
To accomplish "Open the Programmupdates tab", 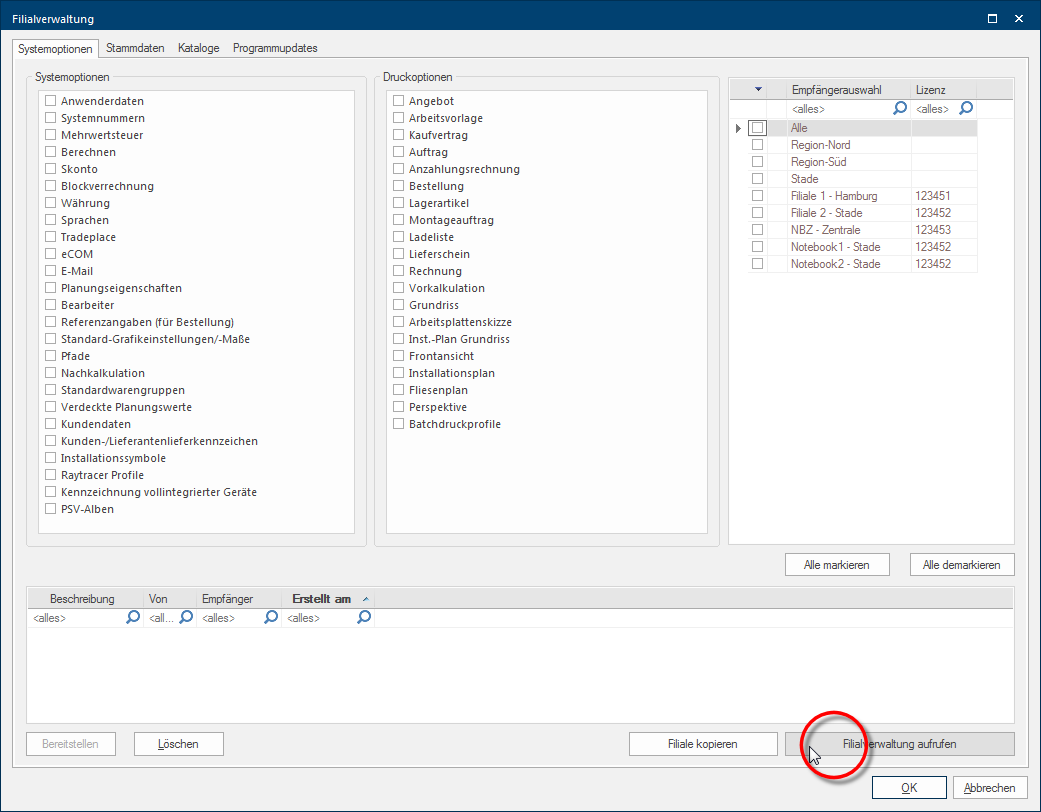I will [275, 48].
